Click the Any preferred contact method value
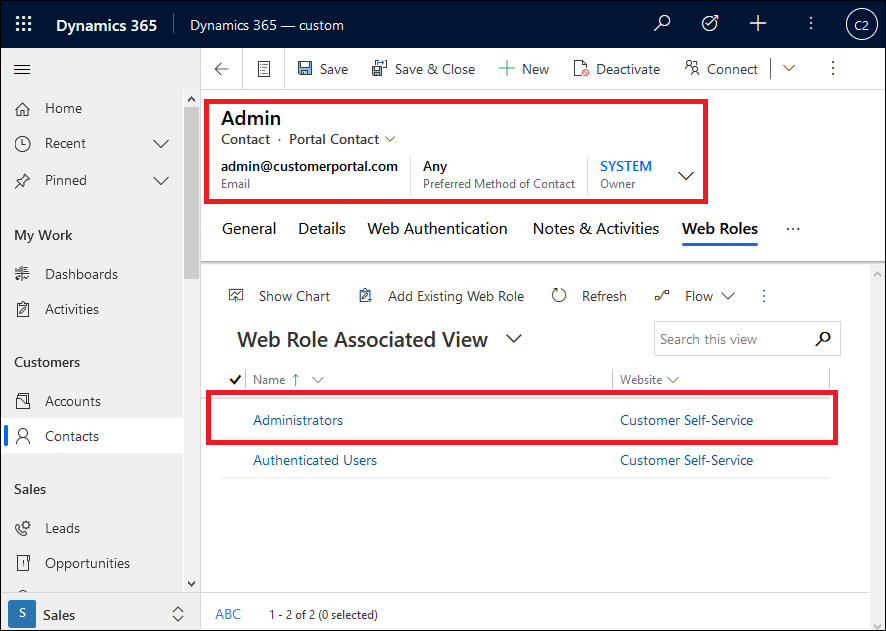The width and height of the screenshot is (886, 631). pos(435,166)
